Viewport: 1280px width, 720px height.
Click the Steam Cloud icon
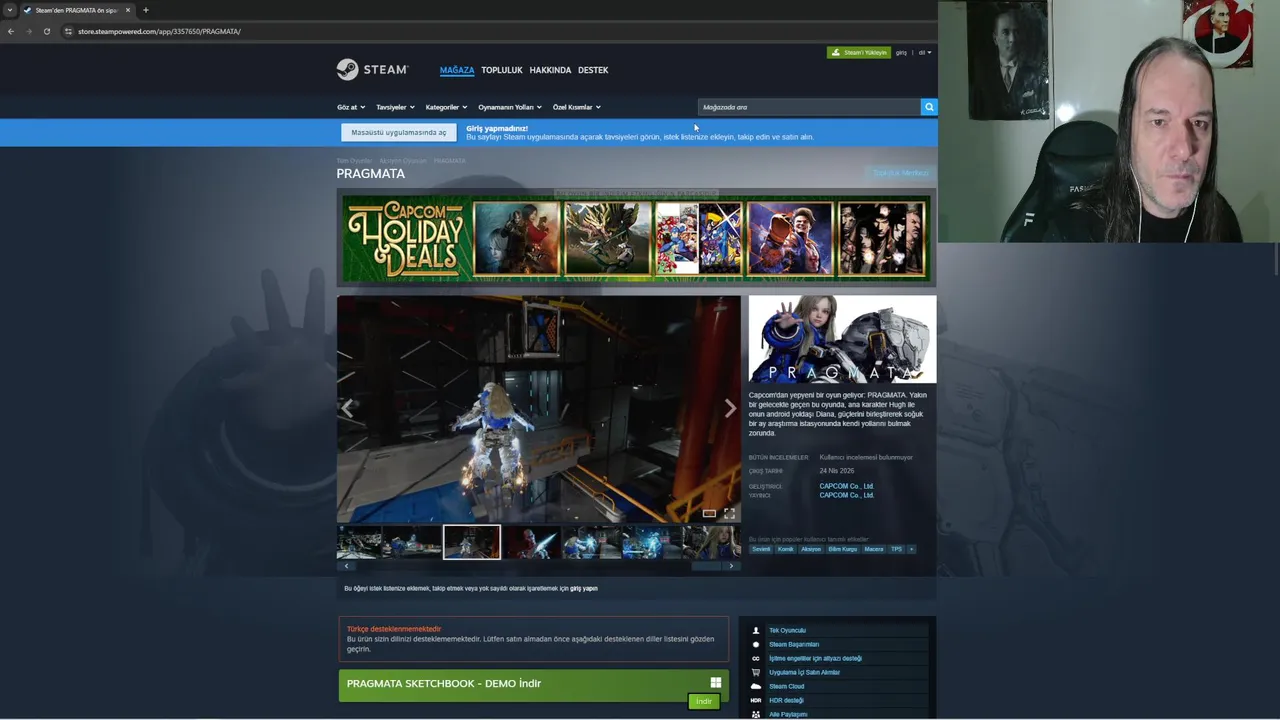click(x=756, y=686)
